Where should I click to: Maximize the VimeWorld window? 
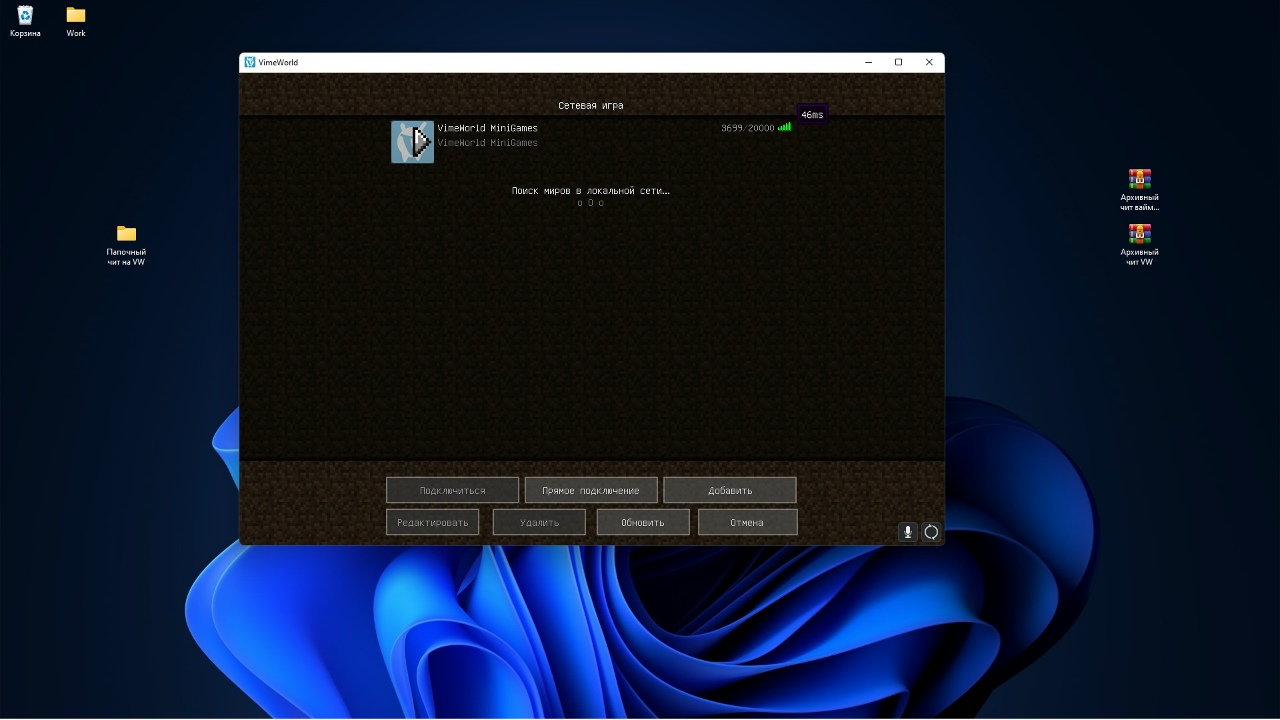898,62
